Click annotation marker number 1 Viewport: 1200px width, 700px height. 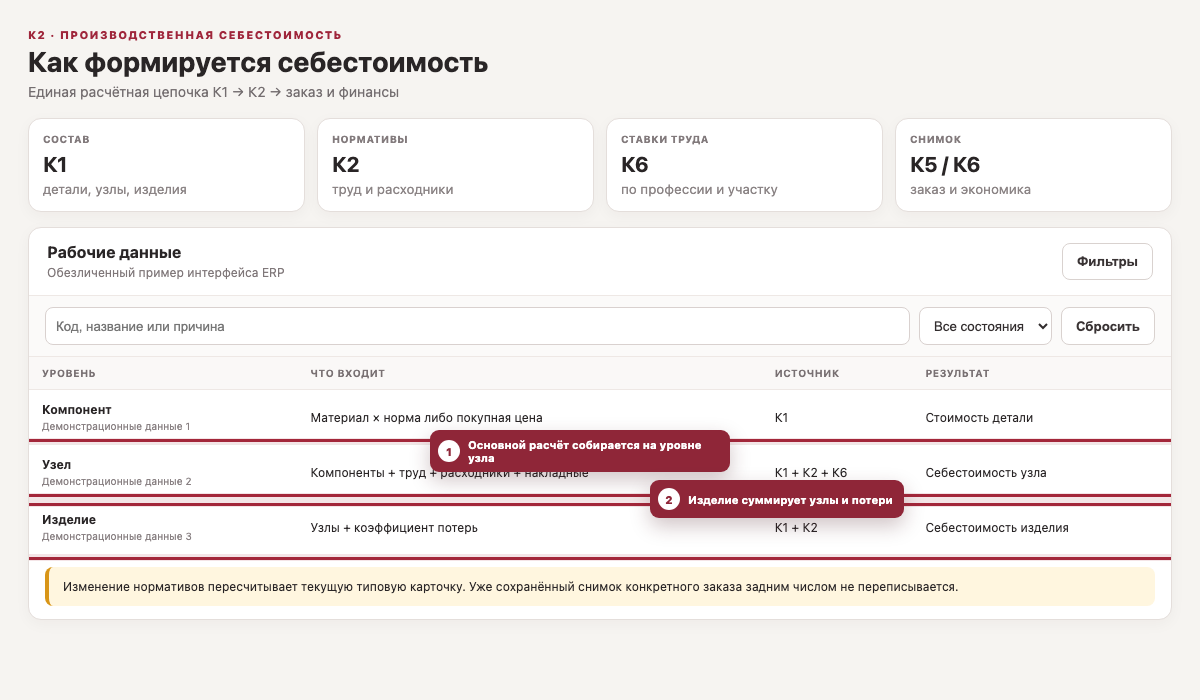tap(449, 452)
